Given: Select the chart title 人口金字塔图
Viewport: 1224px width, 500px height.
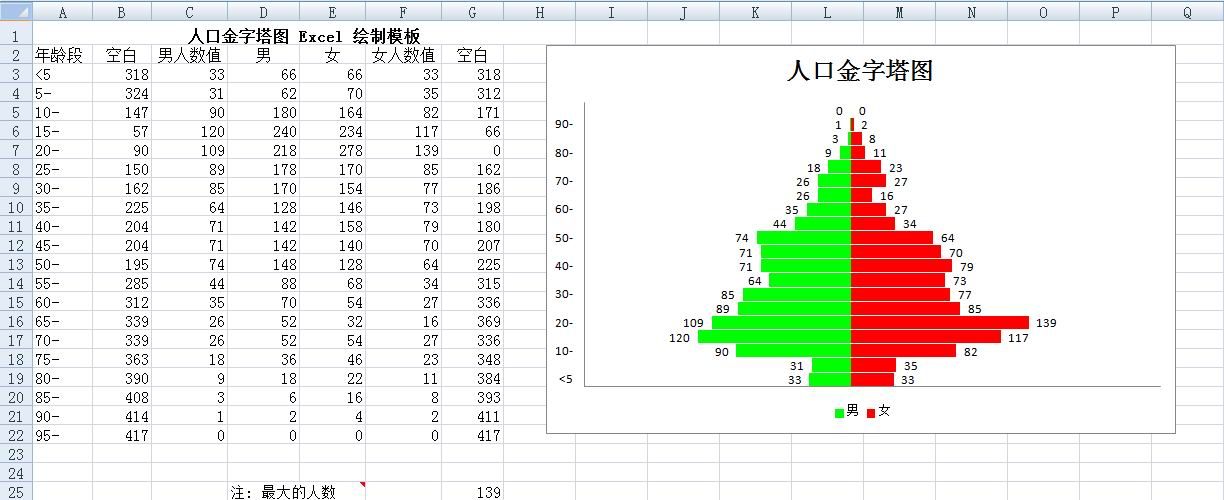Looking at the screenshot, I should 860,71.
